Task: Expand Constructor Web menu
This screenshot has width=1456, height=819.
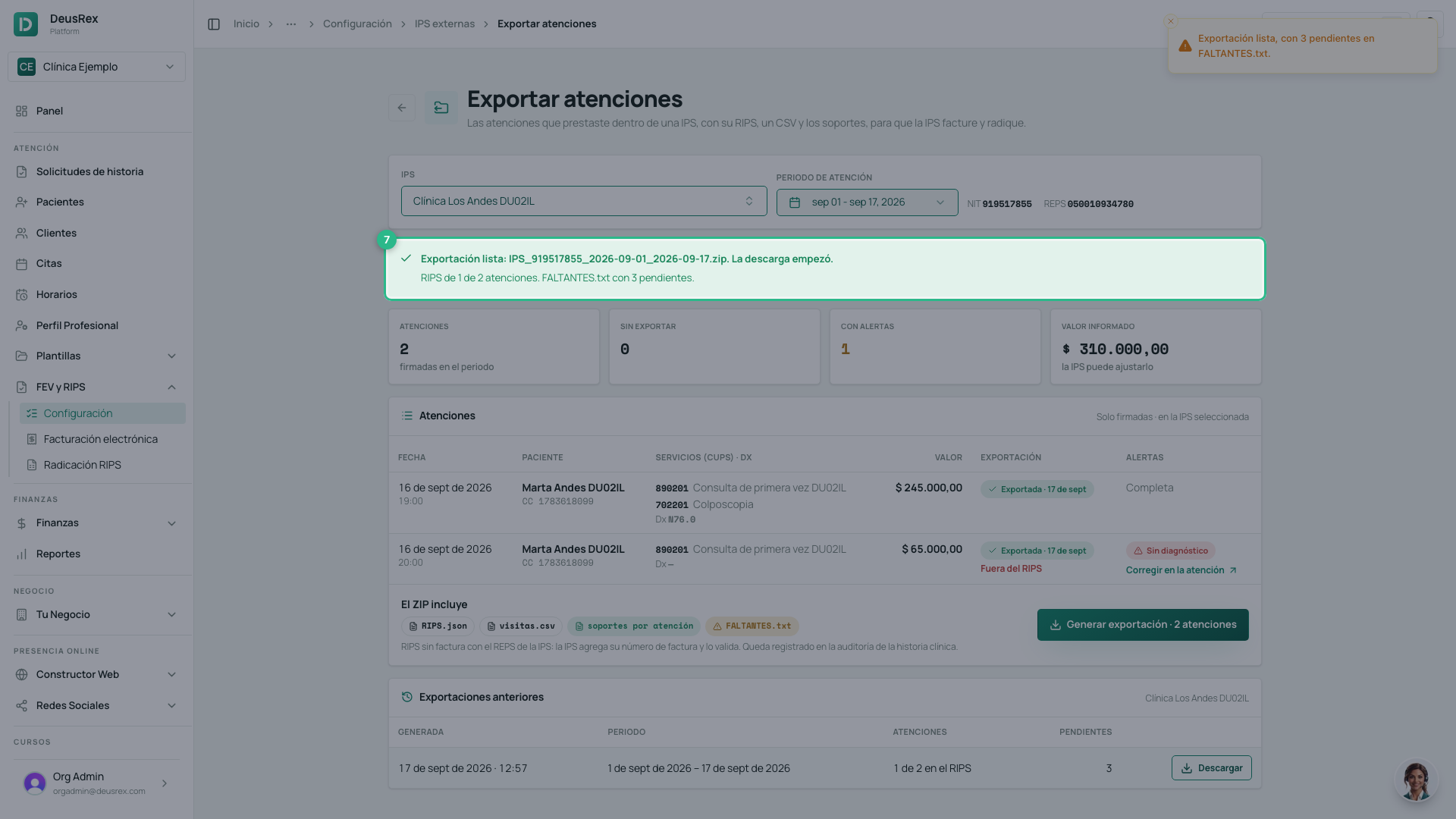Action: pyautogui.click(x=96, y=675)
